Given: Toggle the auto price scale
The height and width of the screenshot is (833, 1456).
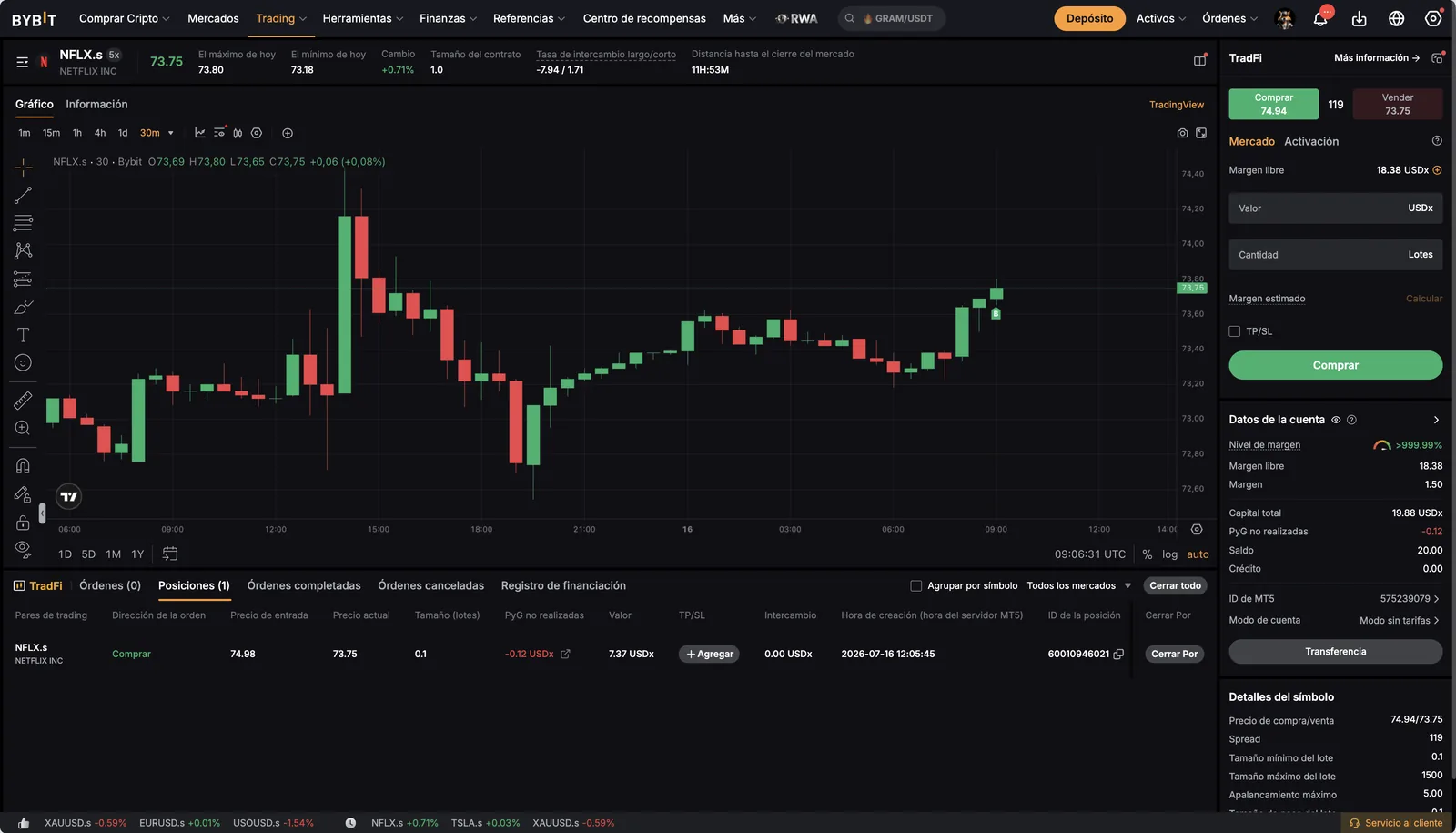Looking at the screenshot, I should pyautogui.click(x=1198, y=554).
